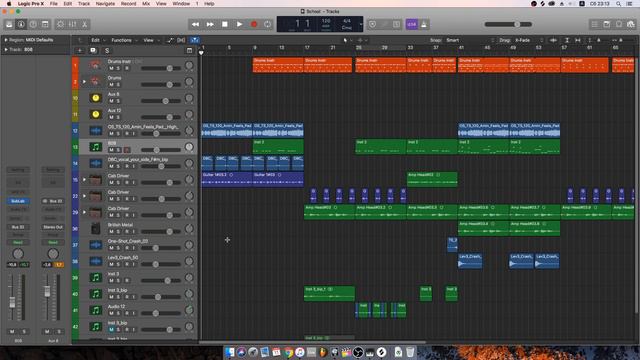Click bar 33 on the ruler

click(410, 48)
